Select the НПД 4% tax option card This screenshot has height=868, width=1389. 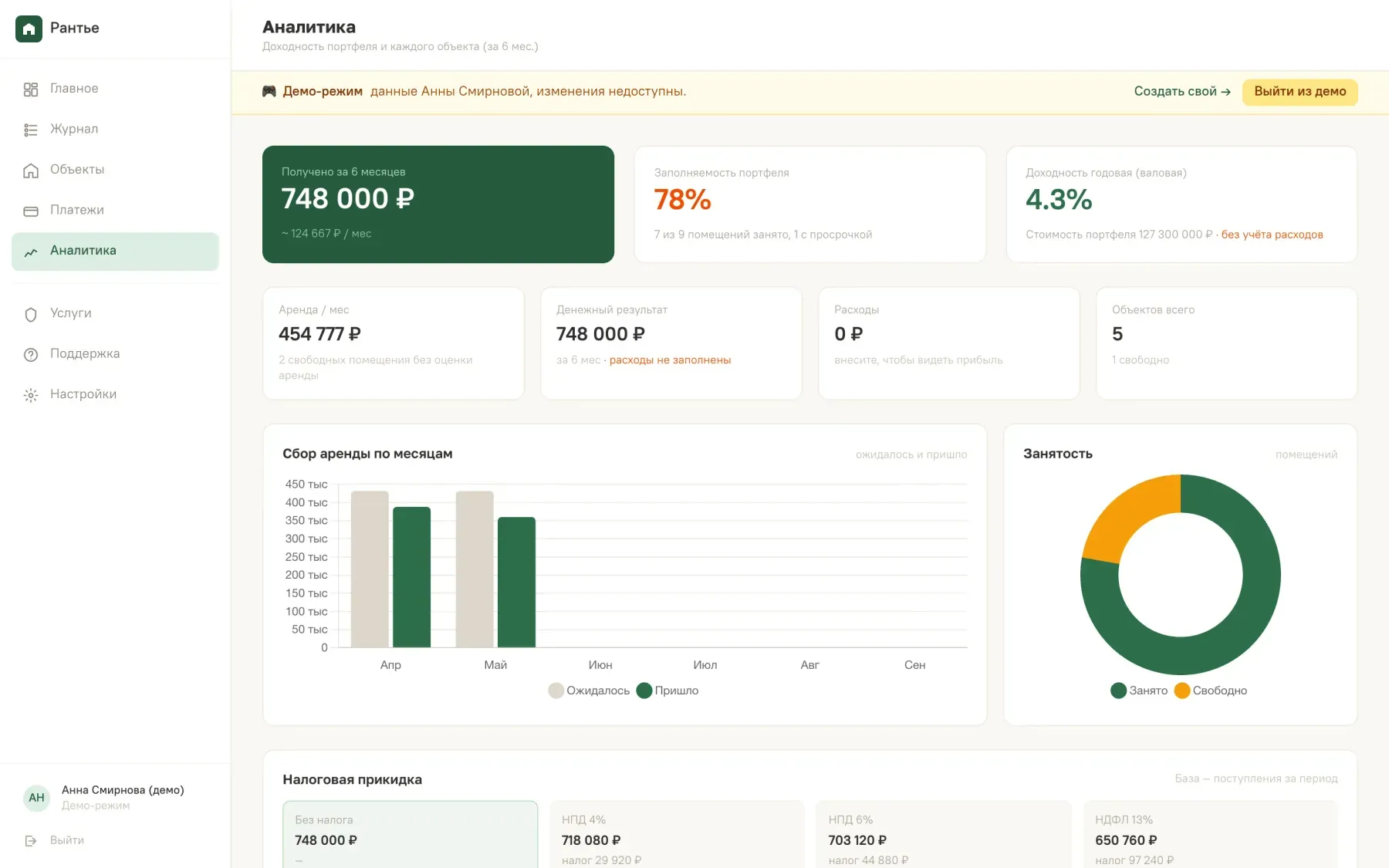pos(677,835)
